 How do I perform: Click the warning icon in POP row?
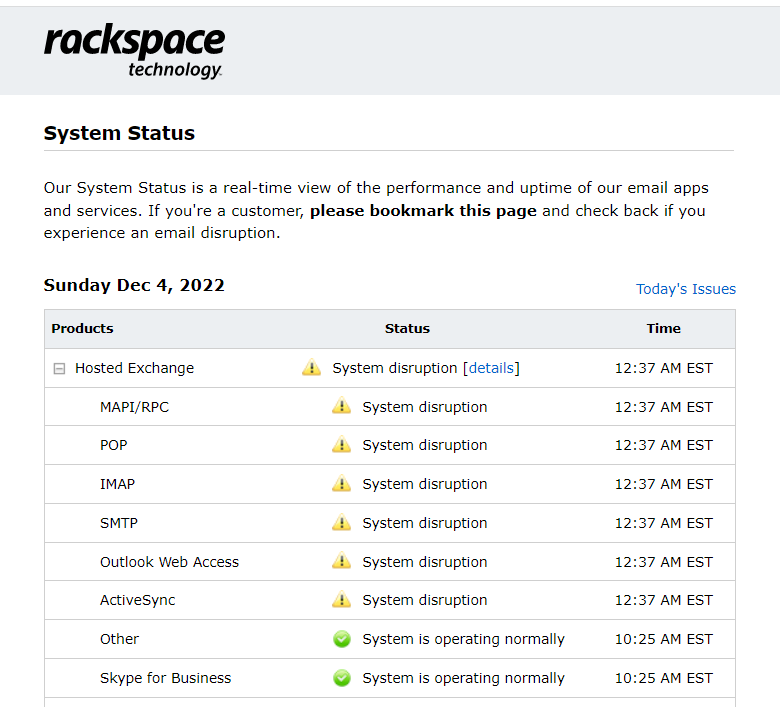[341, 444]
